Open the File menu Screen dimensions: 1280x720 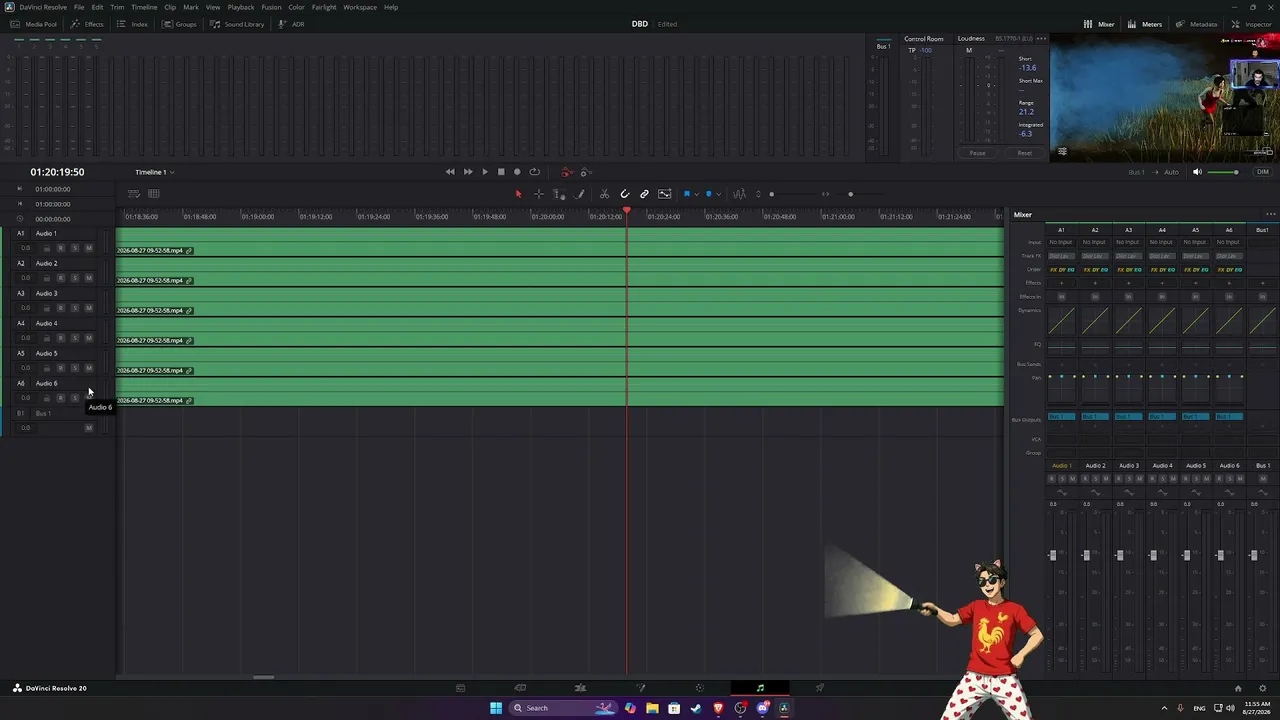(79, 7)
